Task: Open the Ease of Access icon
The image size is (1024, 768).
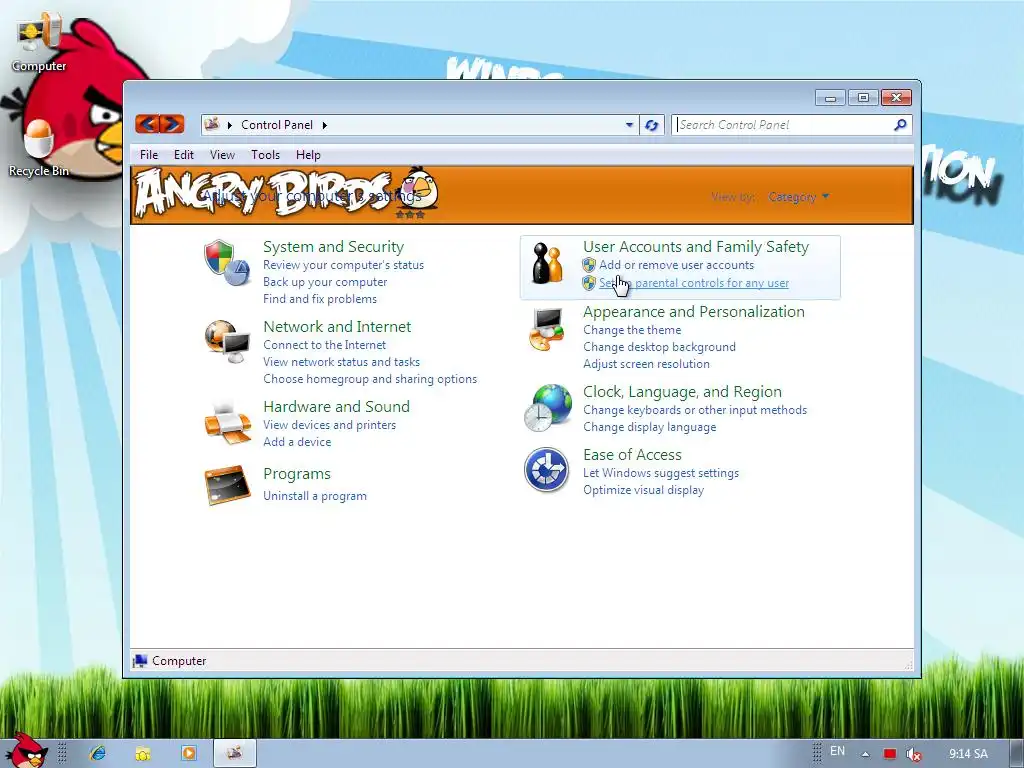Action: (x=546, y=470)
